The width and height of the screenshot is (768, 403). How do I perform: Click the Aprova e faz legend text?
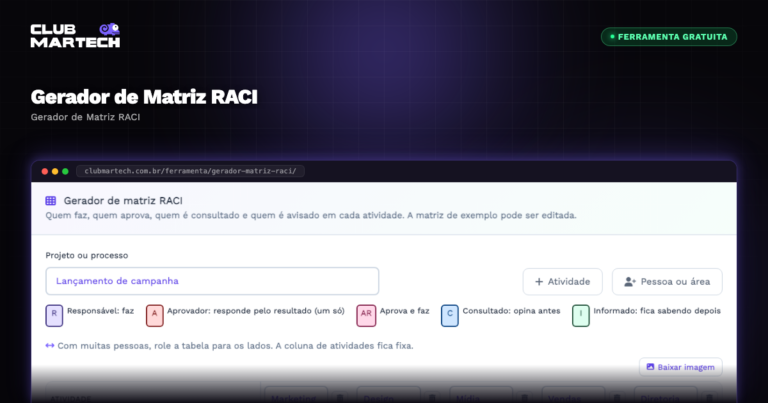(405, 311)
